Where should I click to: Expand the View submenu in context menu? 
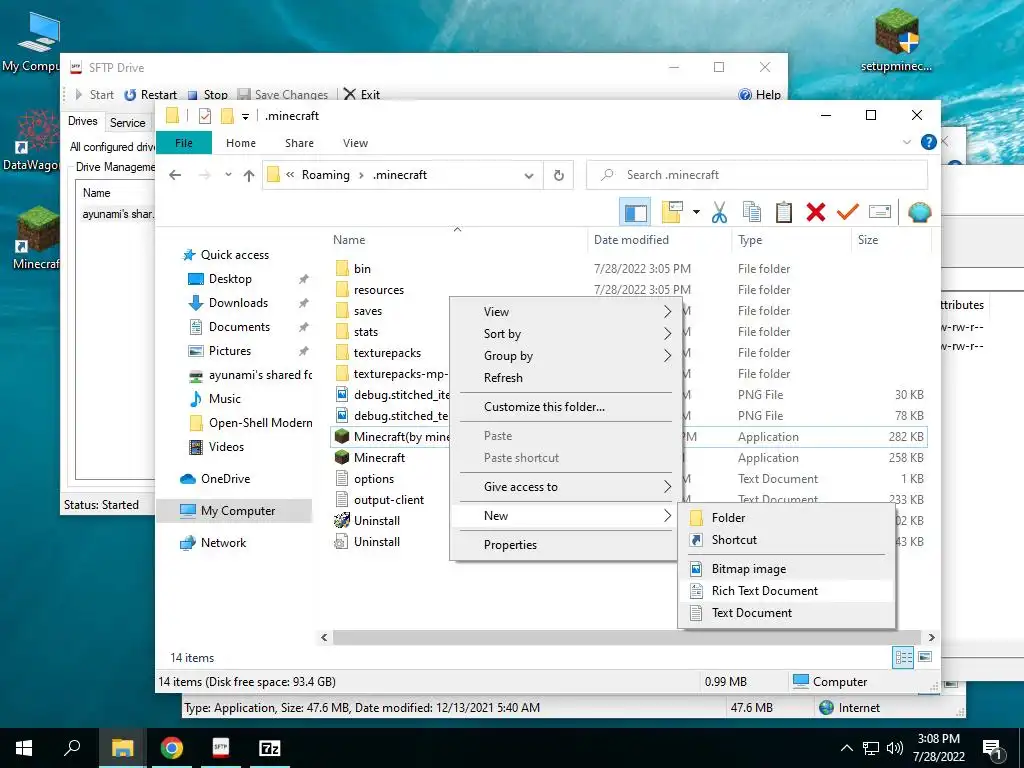(x=566, y=312)
